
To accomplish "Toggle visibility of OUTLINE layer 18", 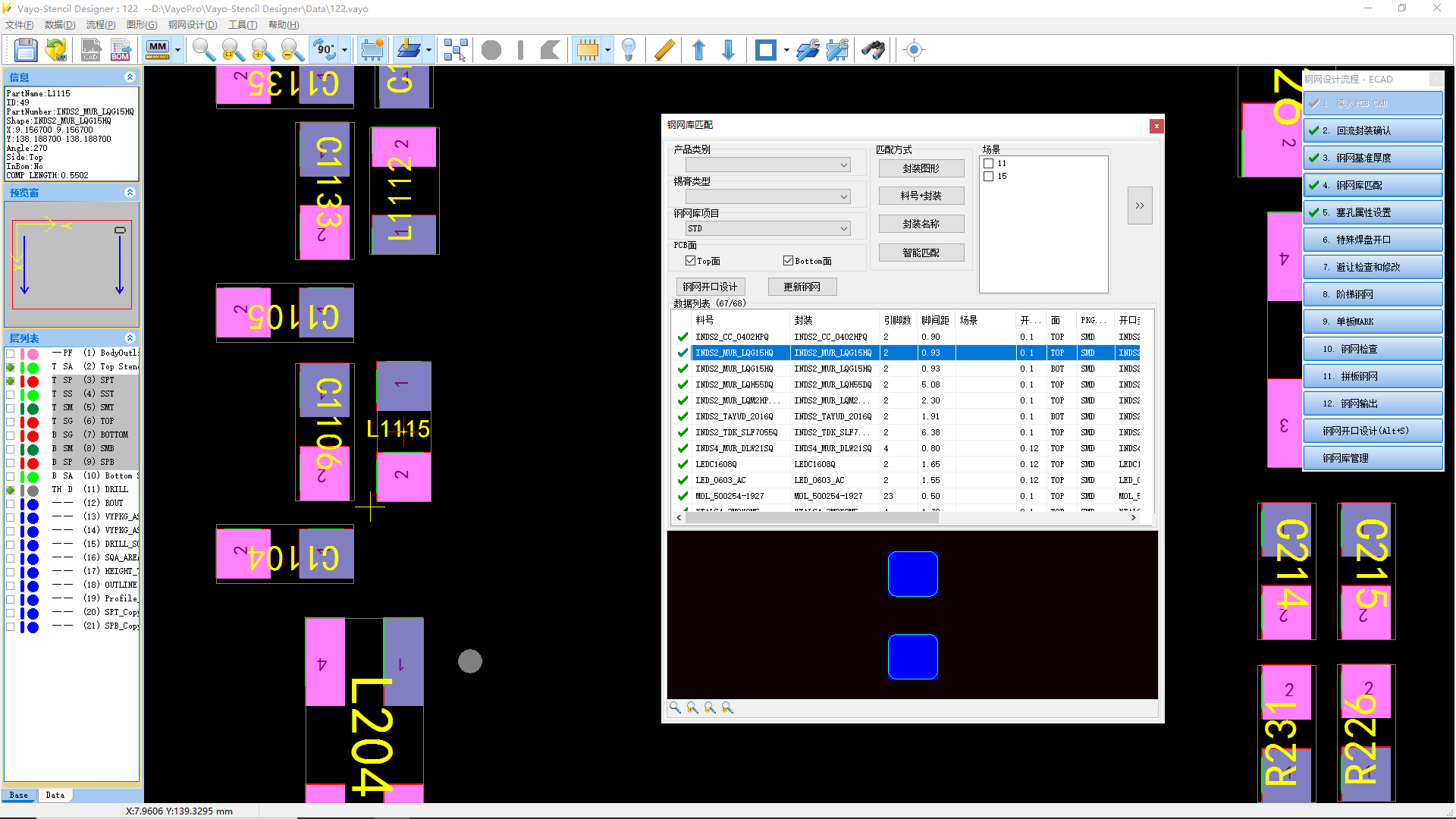I will point(10,585).
